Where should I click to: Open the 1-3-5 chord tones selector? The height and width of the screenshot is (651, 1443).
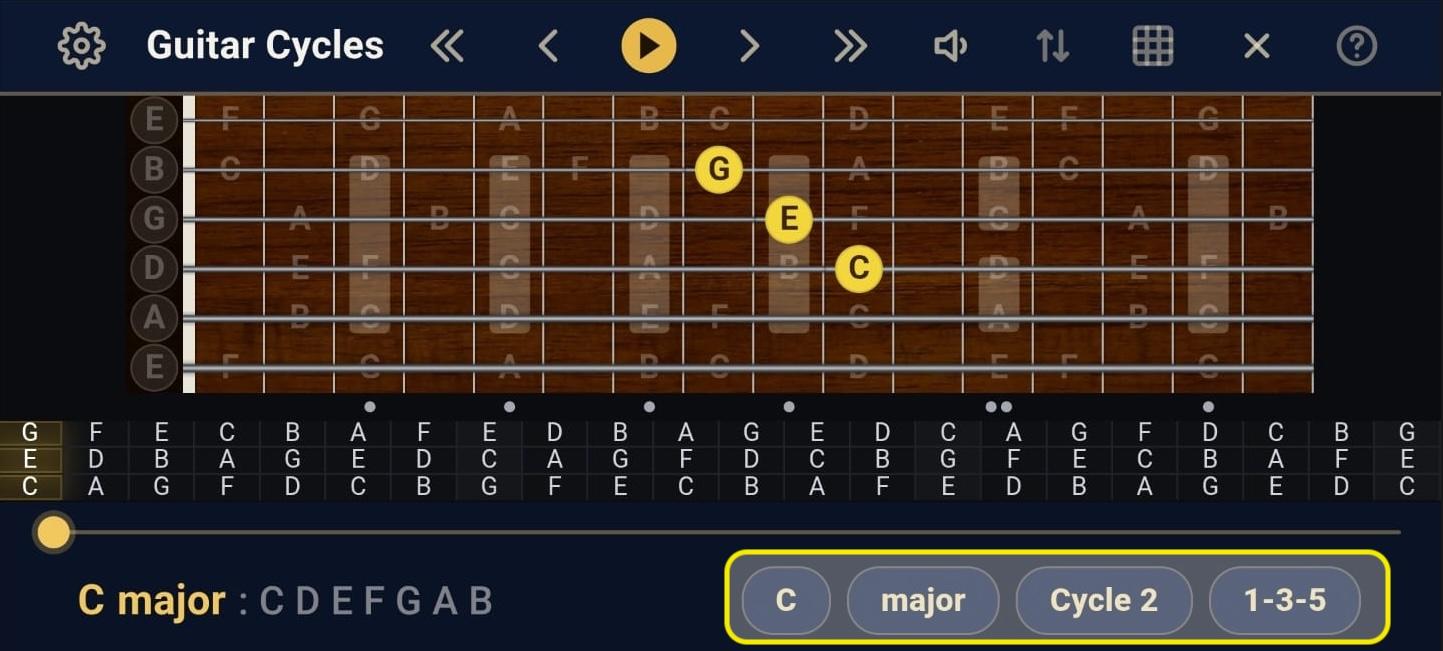[1285, 600]
